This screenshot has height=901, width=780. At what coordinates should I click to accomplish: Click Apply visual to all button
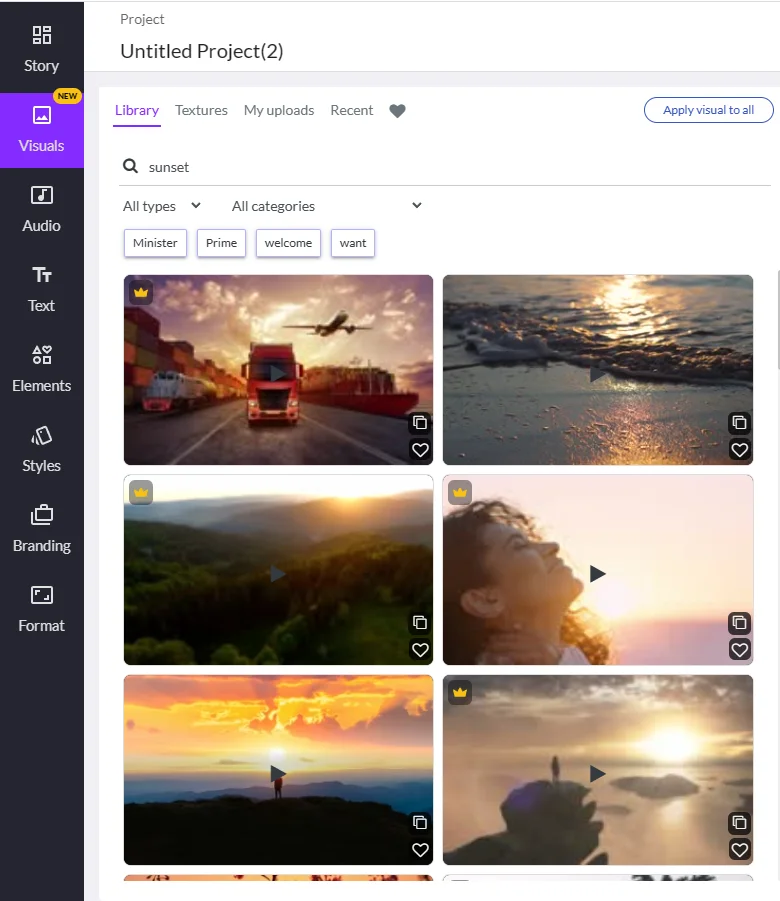point(708,110)
